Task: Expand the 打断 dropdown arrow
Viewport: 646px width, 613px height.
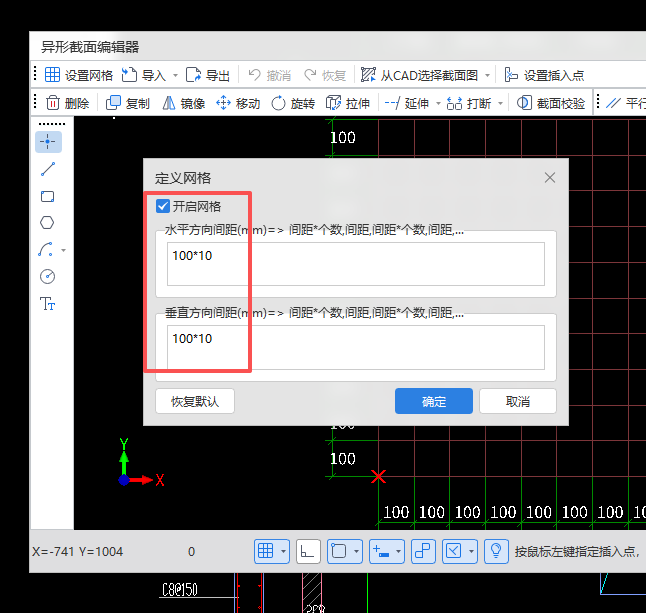Action: (501, 103)
